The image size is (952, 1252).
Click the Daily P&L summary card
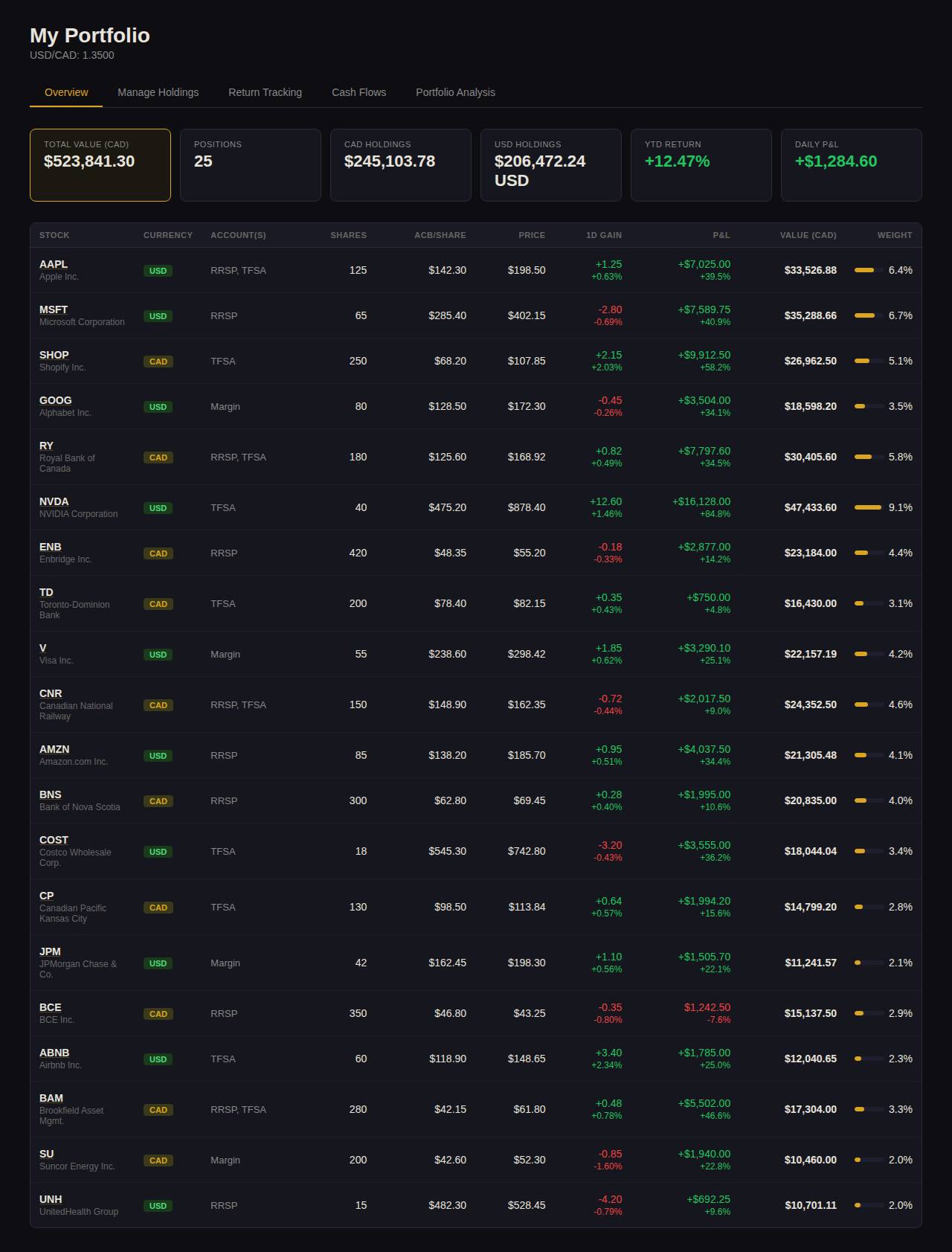[851, 165]
